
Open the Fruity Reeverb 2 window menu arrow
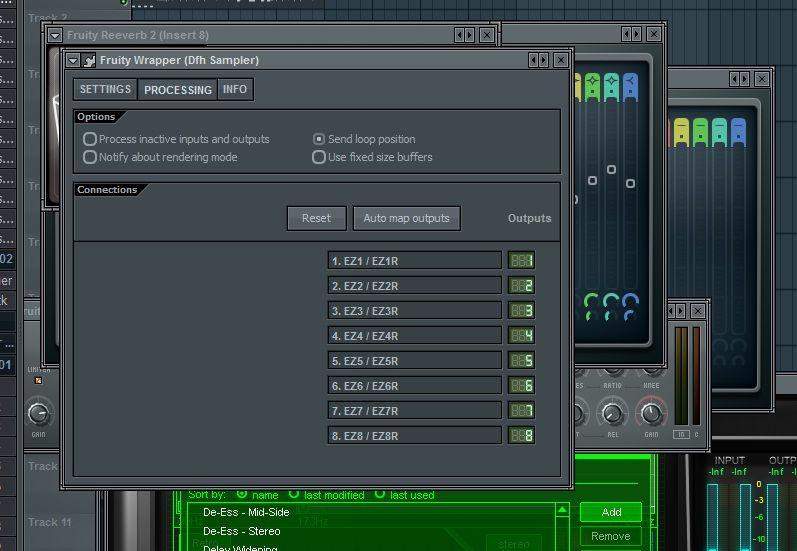(56, 35)
